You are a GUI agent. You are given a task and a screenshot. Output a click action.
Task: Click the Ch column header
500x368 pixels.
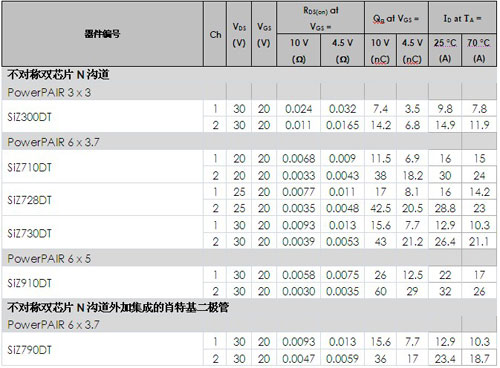click(215, 34)
